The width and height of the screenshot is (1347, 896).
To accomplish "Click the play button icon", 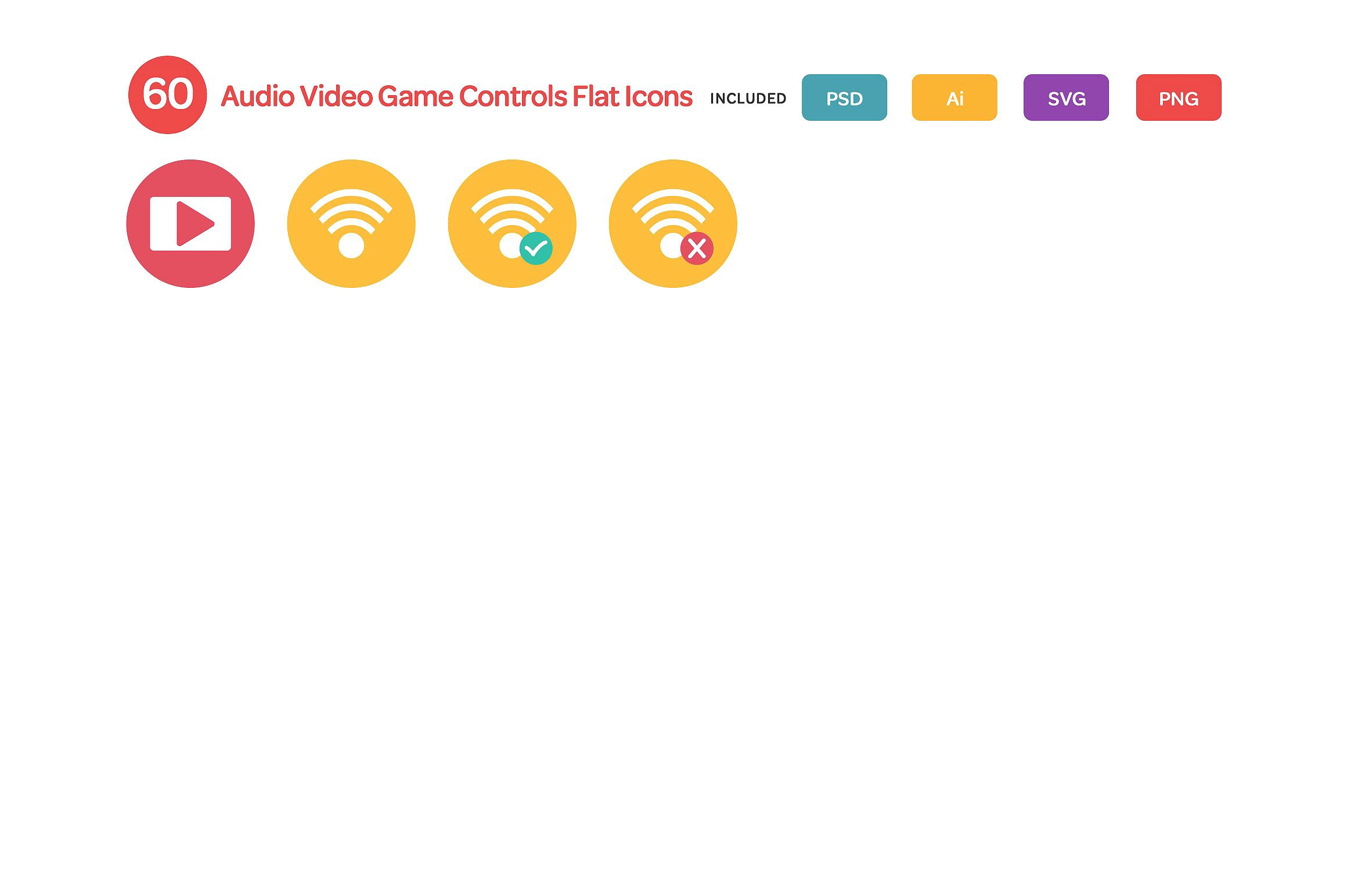I will (191, 223).
